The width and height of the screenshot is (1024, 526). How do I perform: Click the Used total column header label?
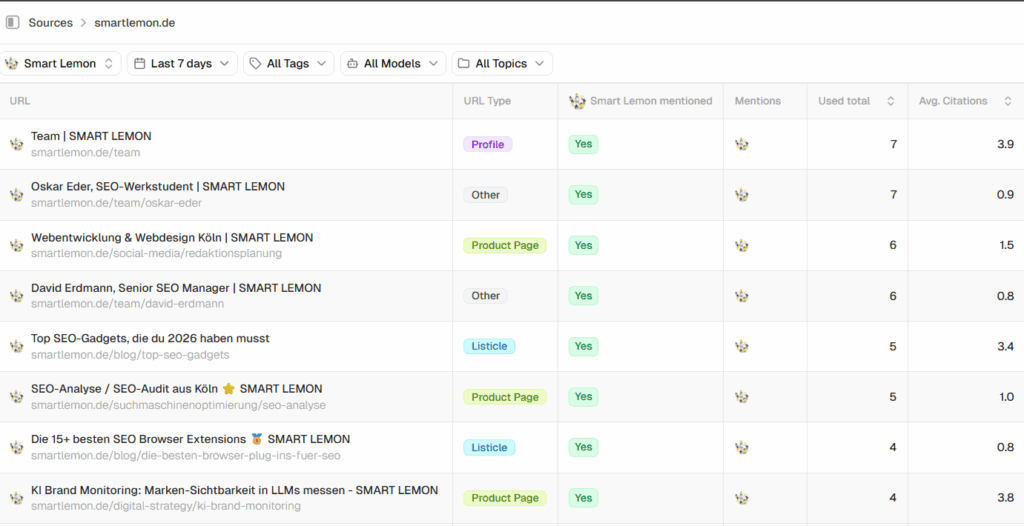pyautogui.click(x=844, y=101)
